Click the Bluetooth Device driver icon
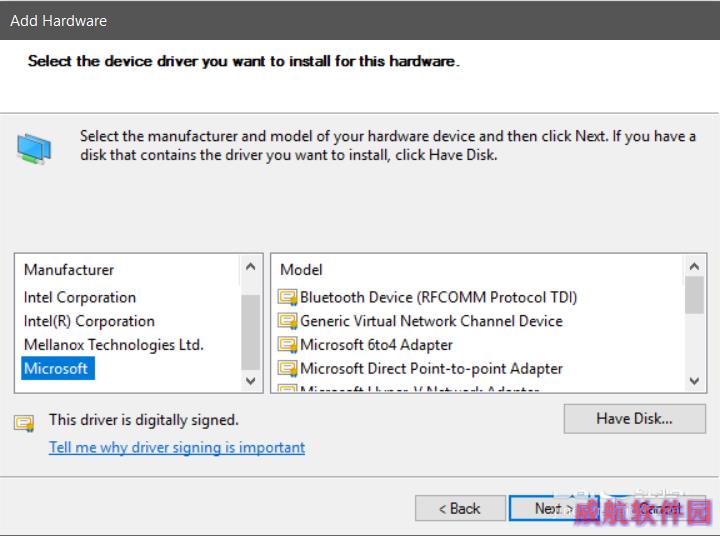720x536 pixels. (x=288, y=298)
